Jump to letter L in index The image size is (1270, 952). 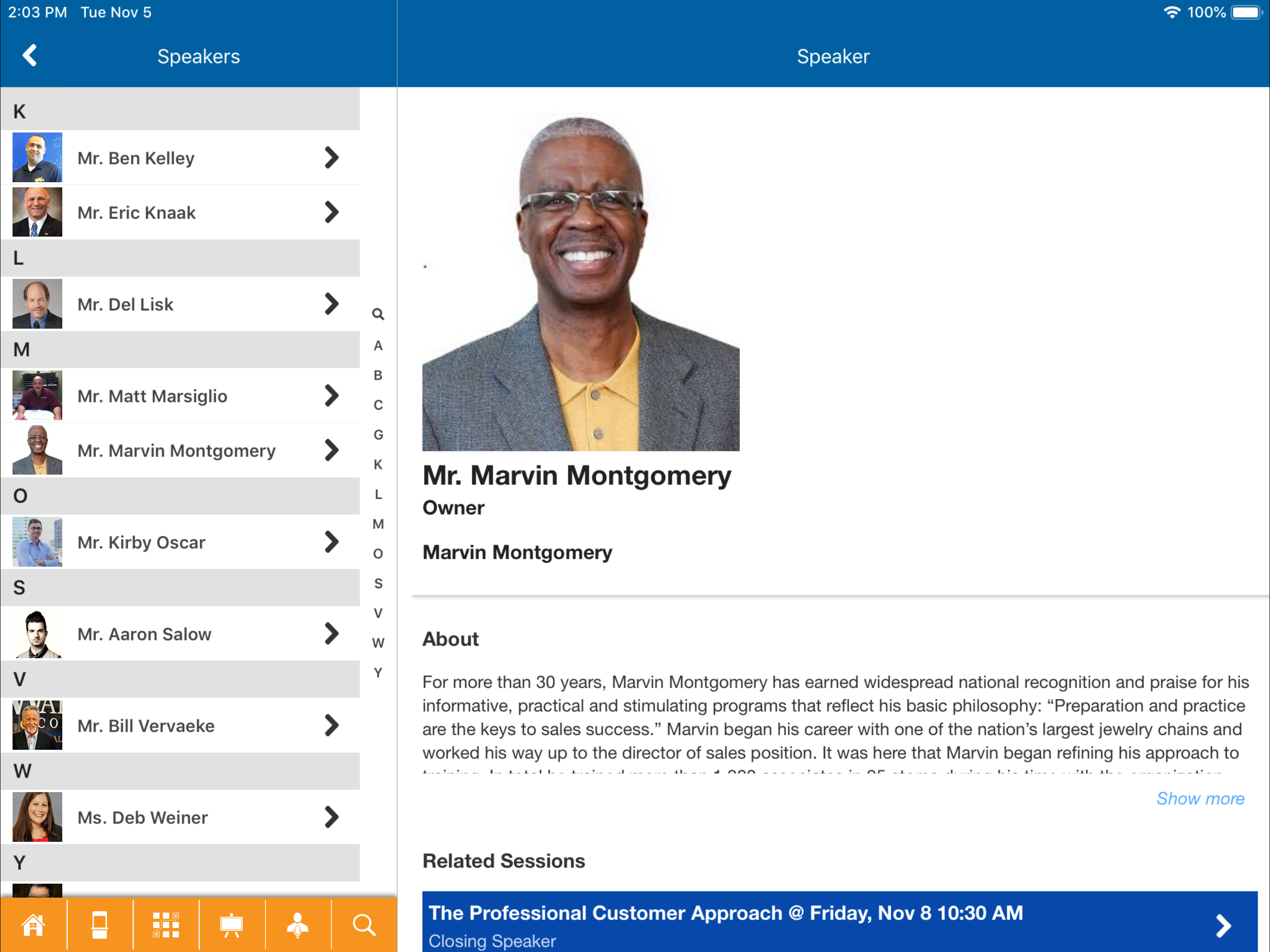pos(378,494)
